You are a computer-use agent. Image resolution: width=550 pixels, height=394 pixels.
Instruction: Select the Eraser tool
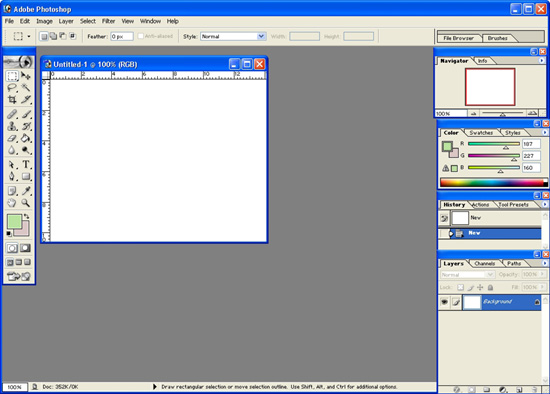(12, 138)
